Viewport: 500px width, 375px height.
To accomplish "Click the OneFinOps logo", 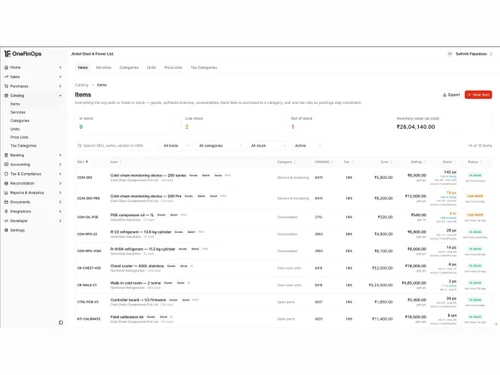I will click(23, 54).
